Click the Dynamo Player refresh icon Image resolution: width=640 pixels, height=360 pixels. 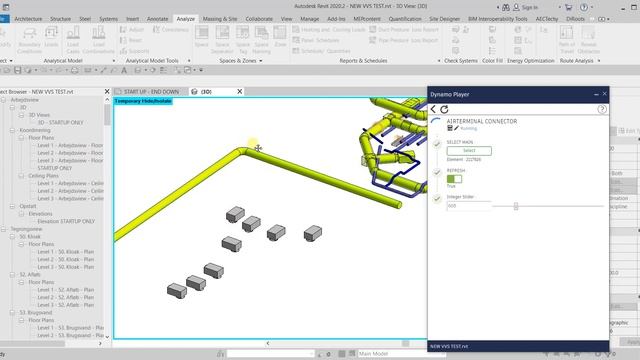click(444, 109)
